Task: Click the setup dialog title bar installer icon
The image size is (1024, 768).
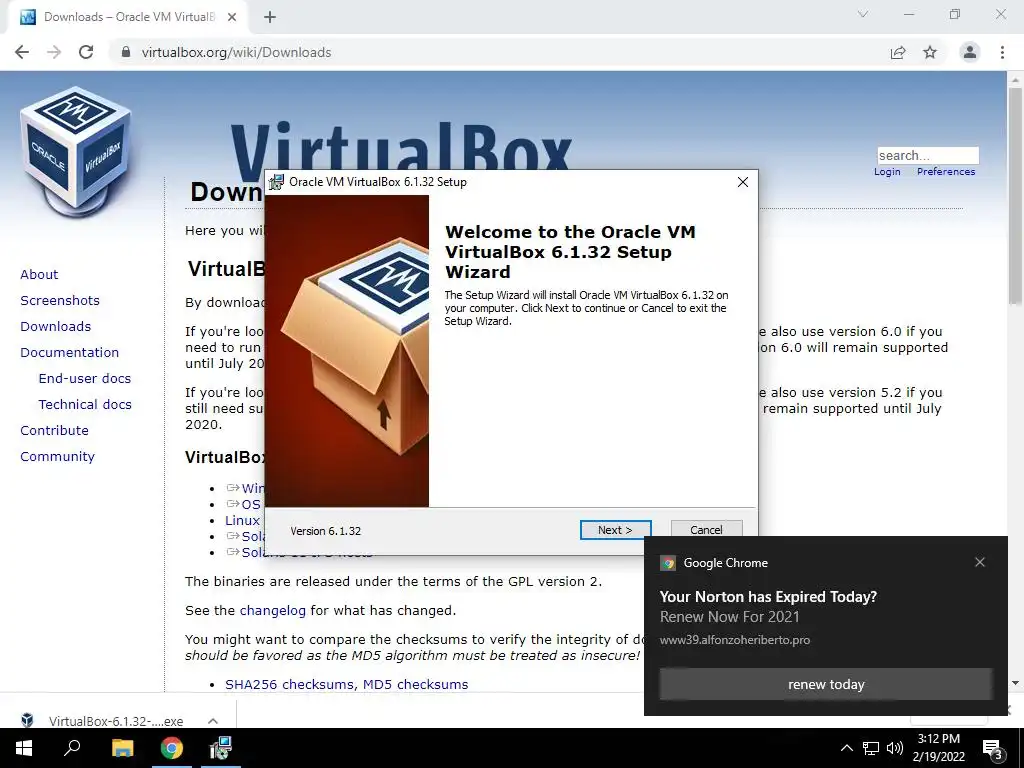Action: (x=277, y=182)
